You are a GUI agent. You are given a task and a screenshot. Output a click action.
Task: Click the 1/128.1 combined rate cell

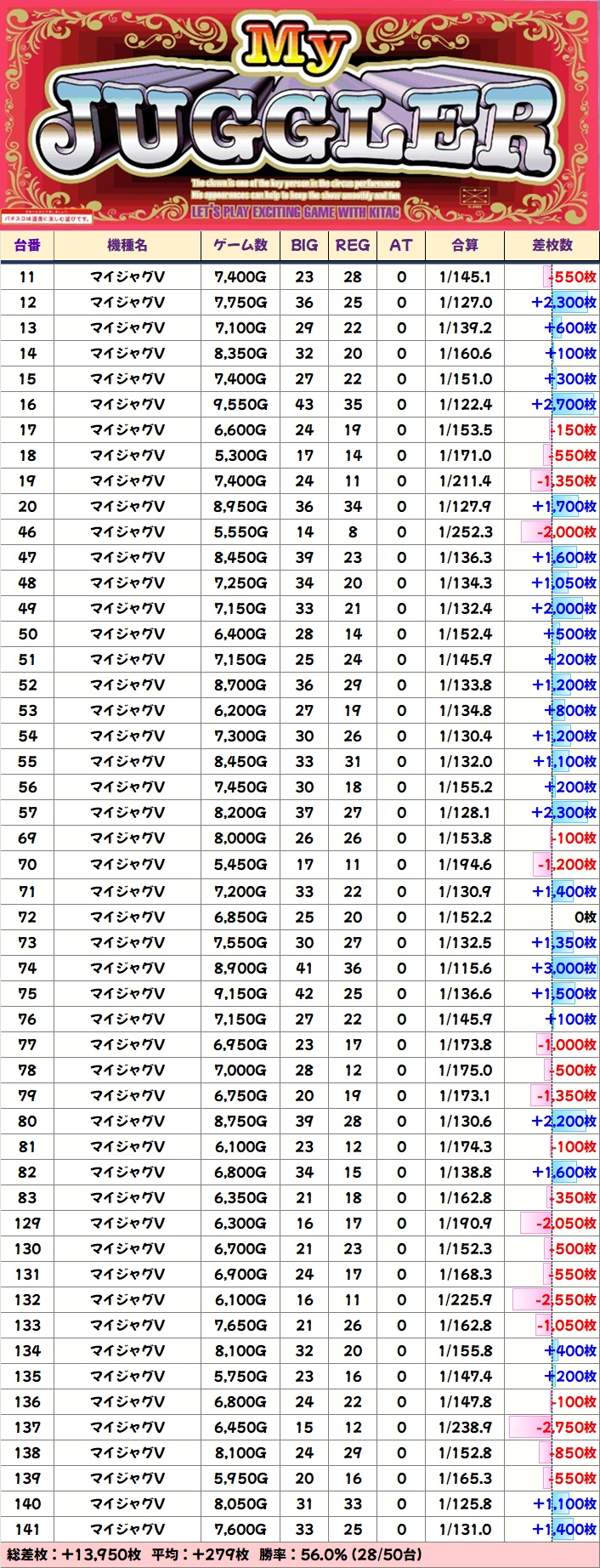[x=465, y=812]
